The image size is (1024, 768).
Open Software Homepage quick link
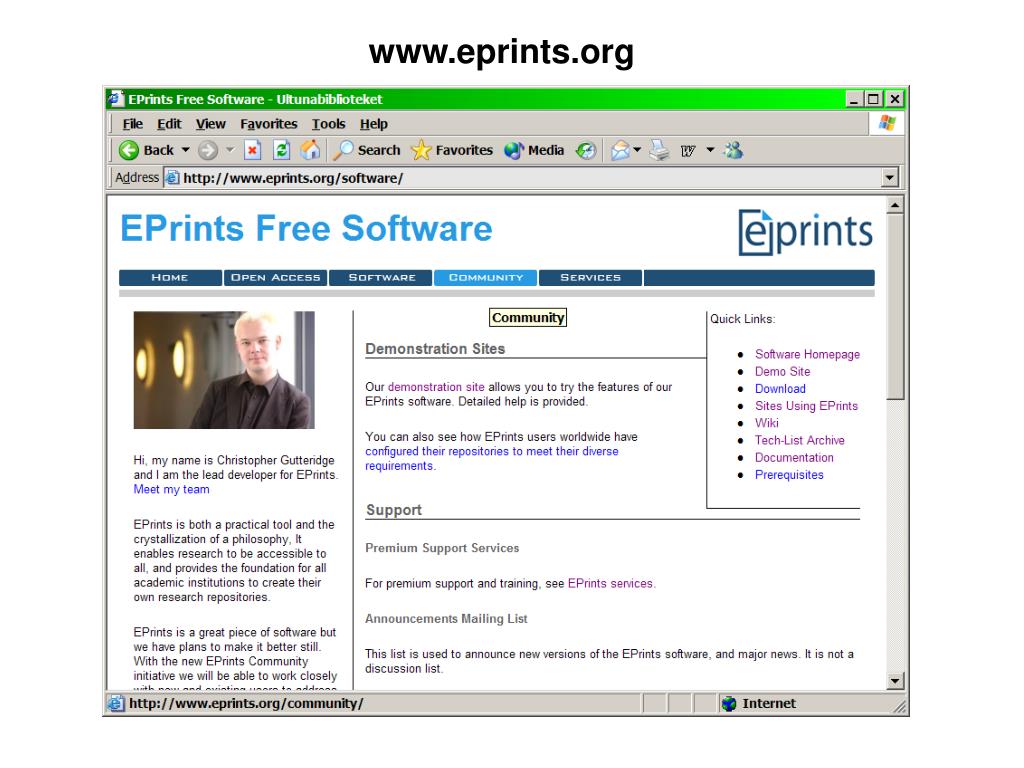coord(807,354)
